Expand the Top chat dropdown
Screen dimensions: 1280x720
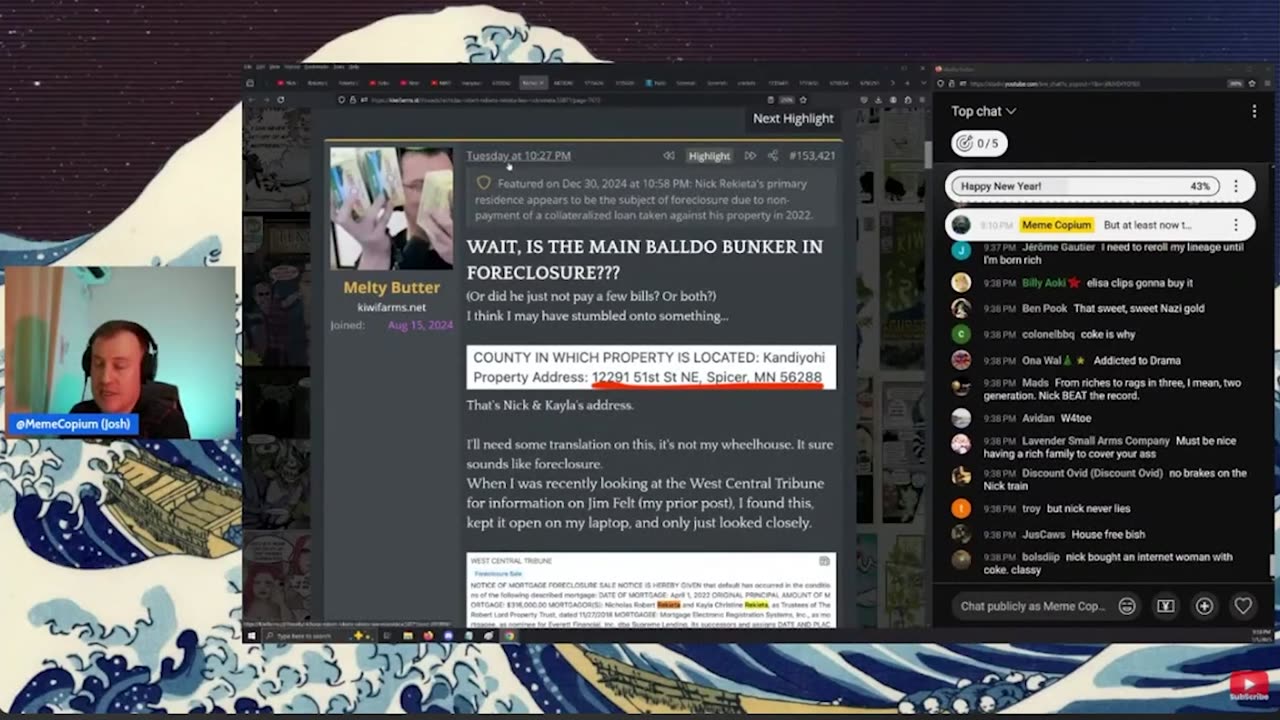983,111
